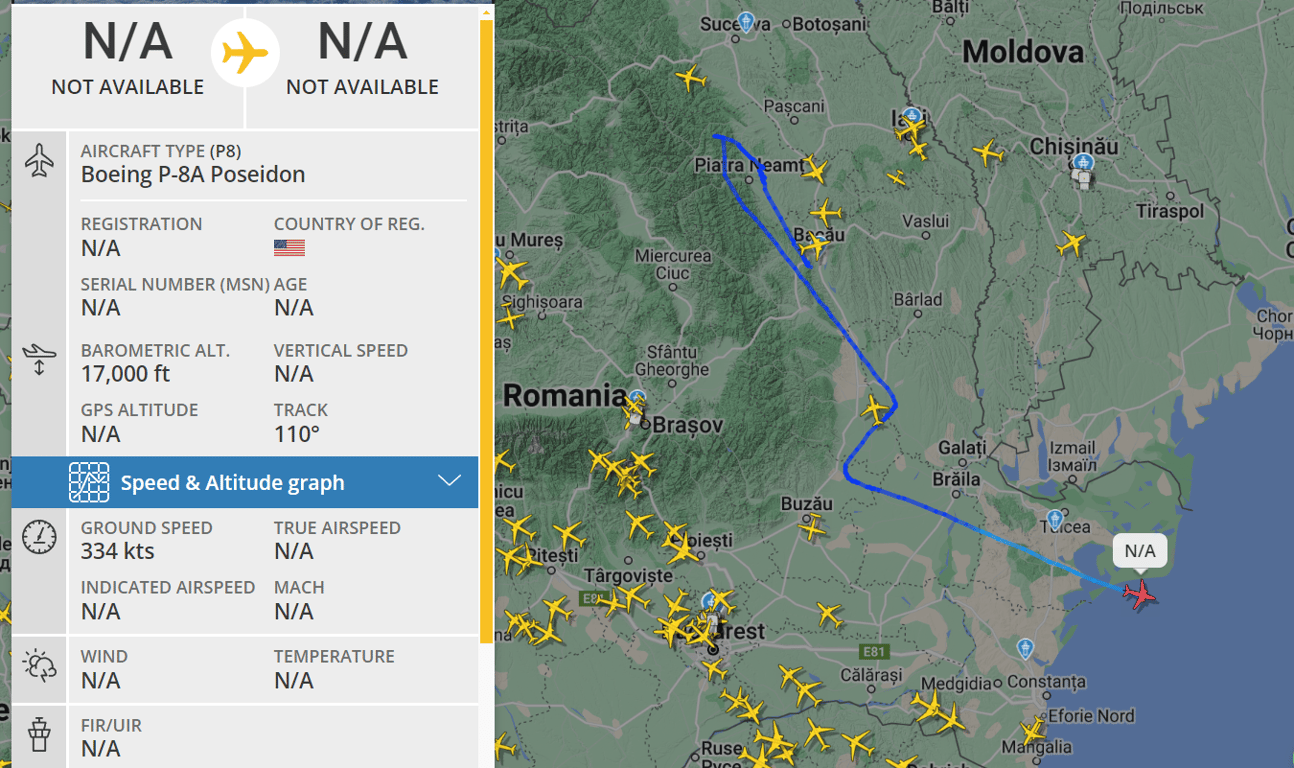
Task: Click the Speed & Altitude graph icon
Action: coord(89,482)
